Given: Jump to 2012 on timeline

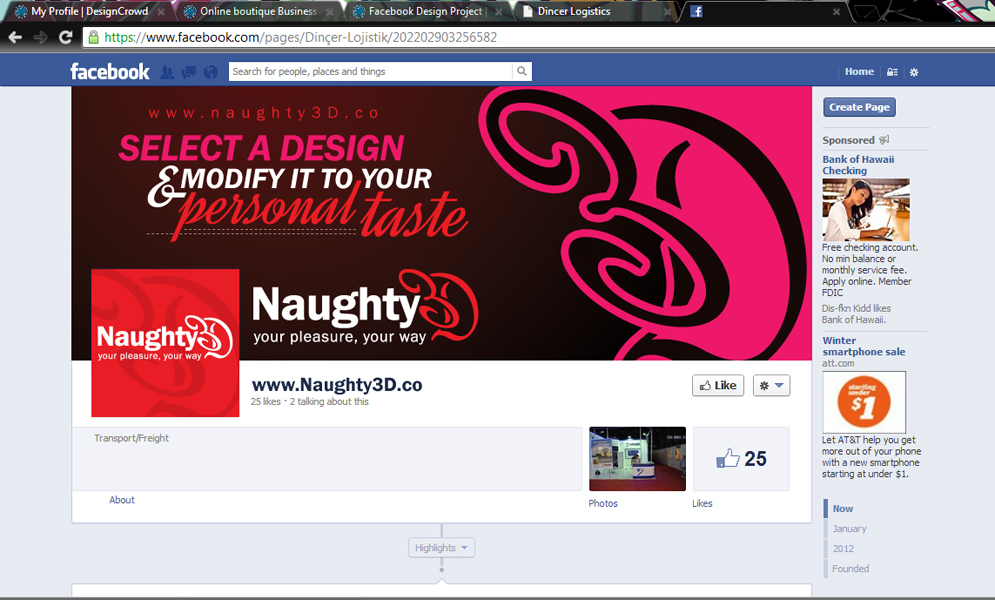Looking at the screenshot, I should 843,549.
